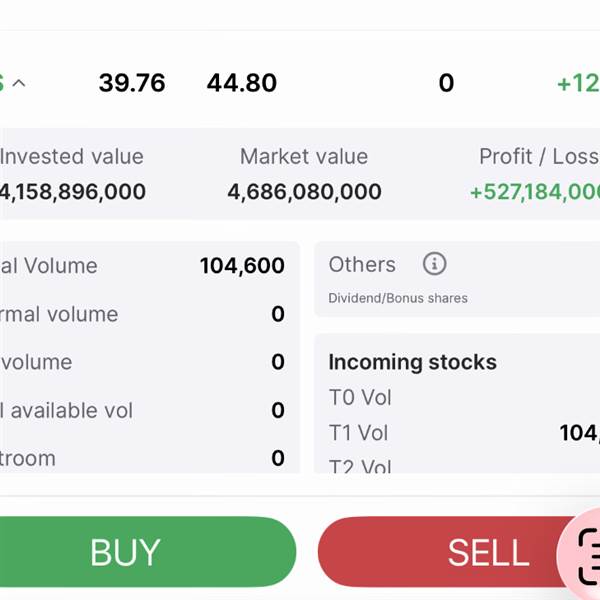600x600 pixels.
Task: Tap the Total Volume 104,600 value
Action: coord(242,266)
